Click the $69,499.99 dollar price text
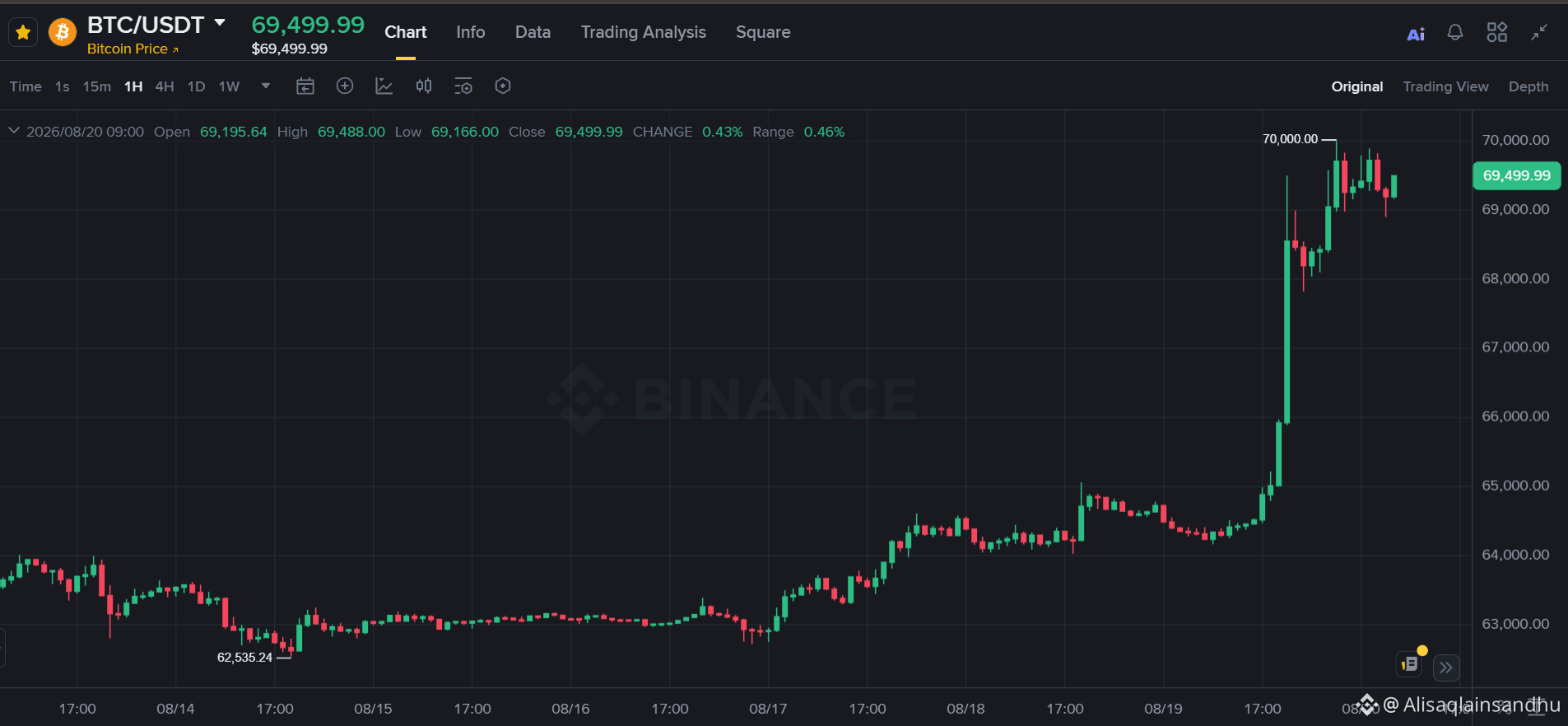The image size is (1568, 726). click(x=289, y=49)
